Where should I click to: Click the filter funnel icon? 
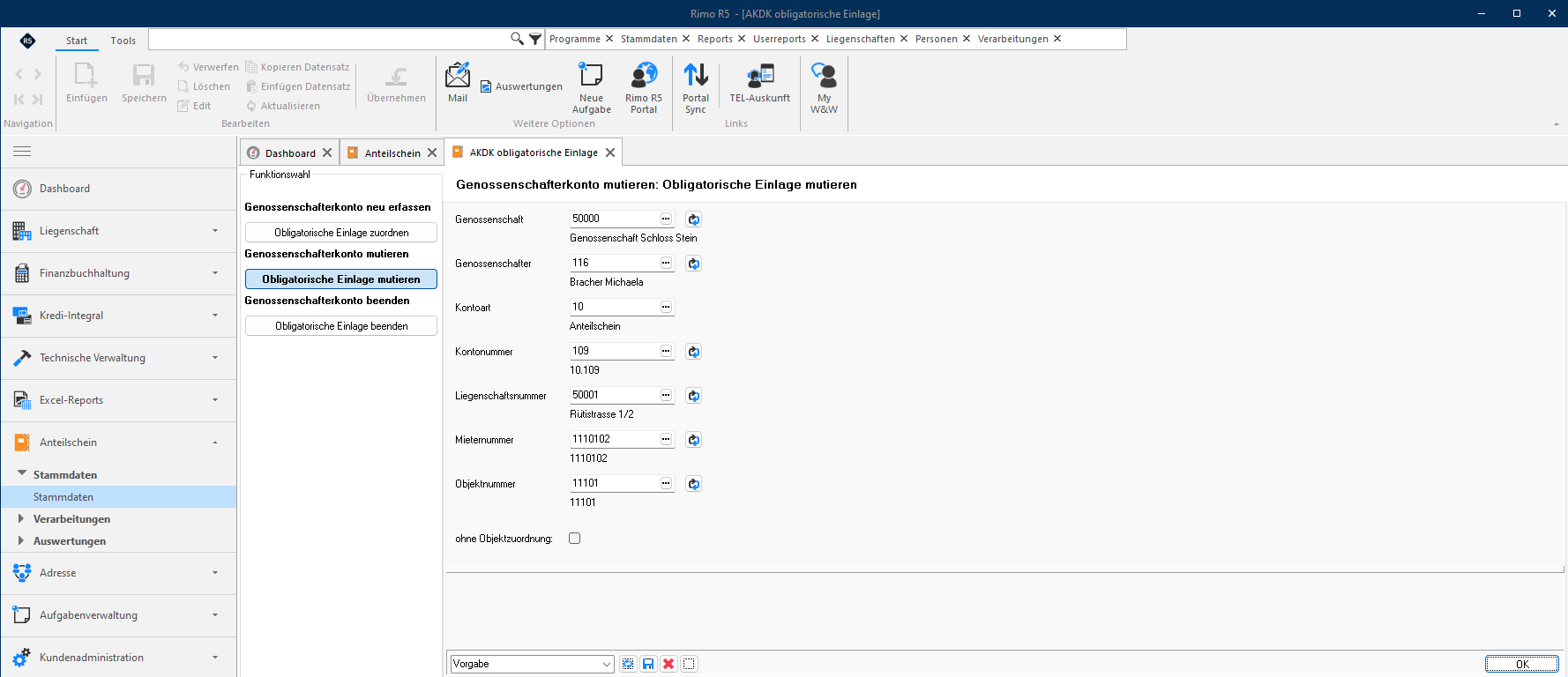[x=535, y=39]
